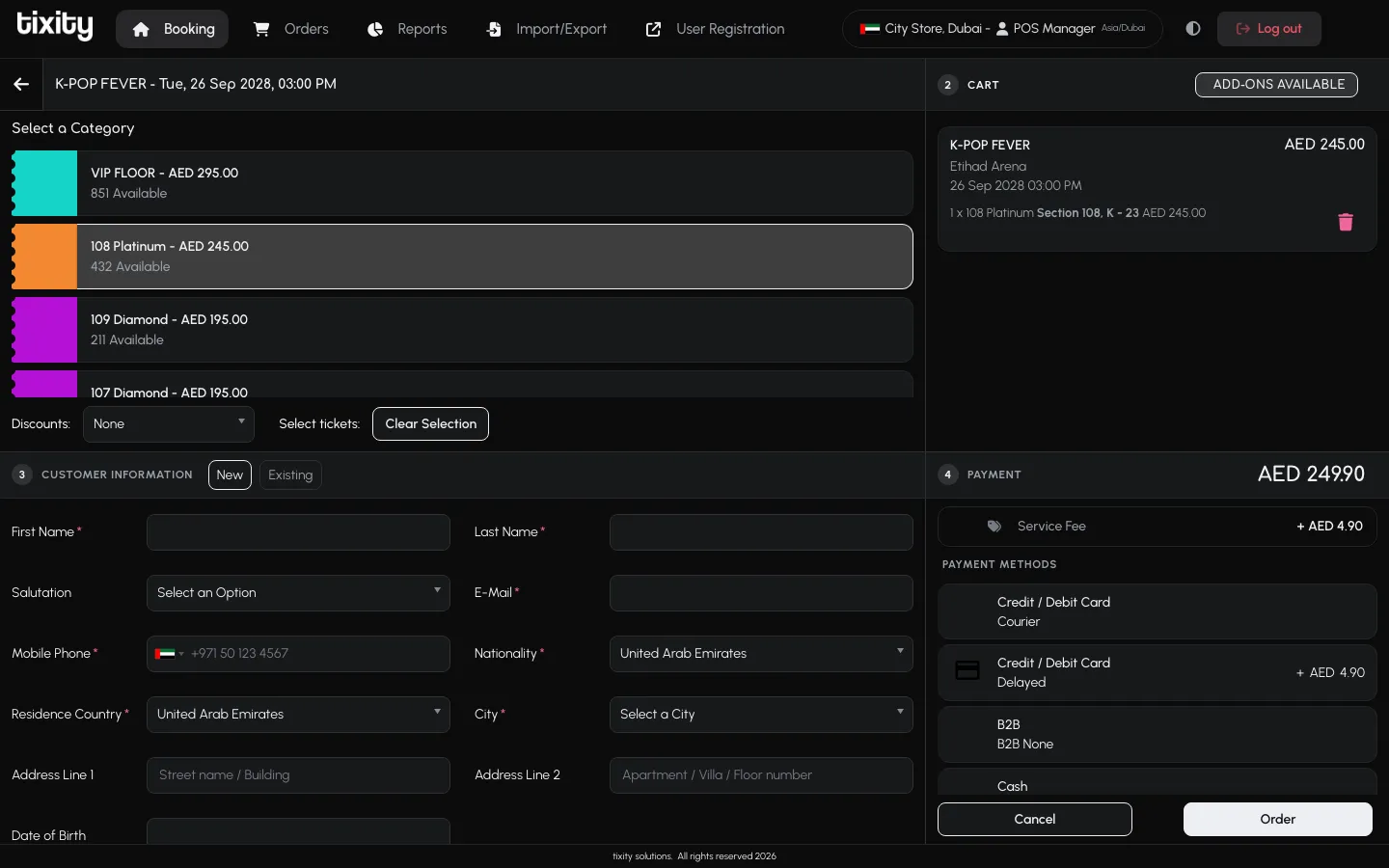This screenshot has height=868, width=1389.
Task: Click the POS Manager user icon
Action: tap(1002, 29)
